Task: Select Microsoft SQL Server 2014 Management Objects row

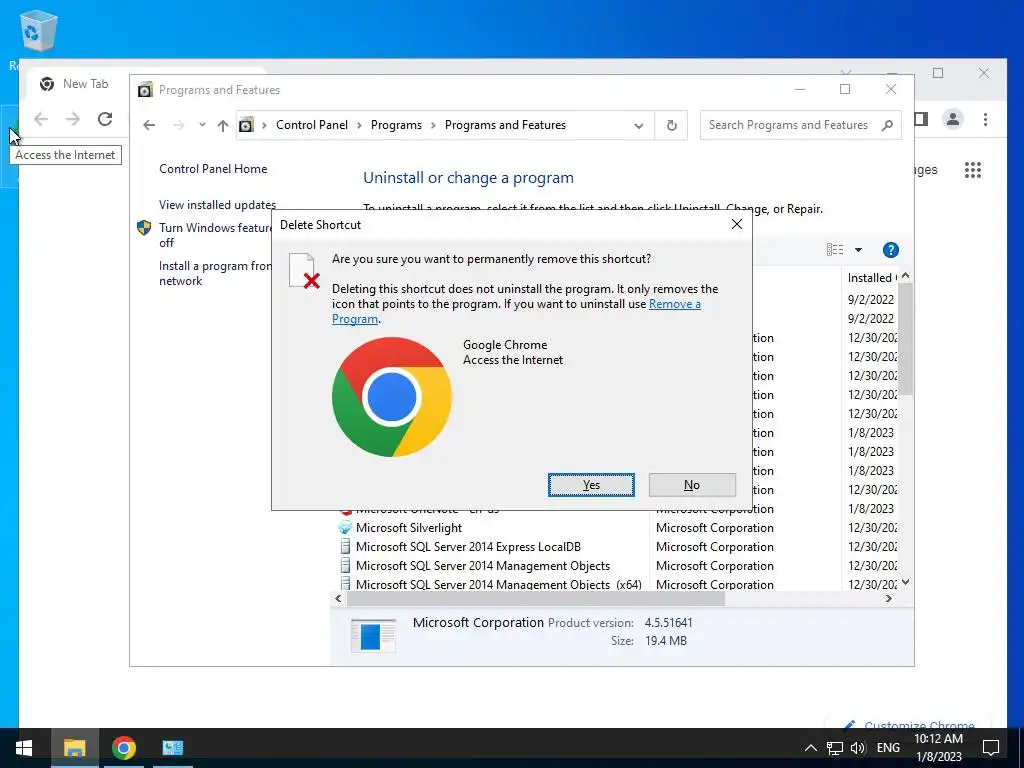Action: (483, 566)
